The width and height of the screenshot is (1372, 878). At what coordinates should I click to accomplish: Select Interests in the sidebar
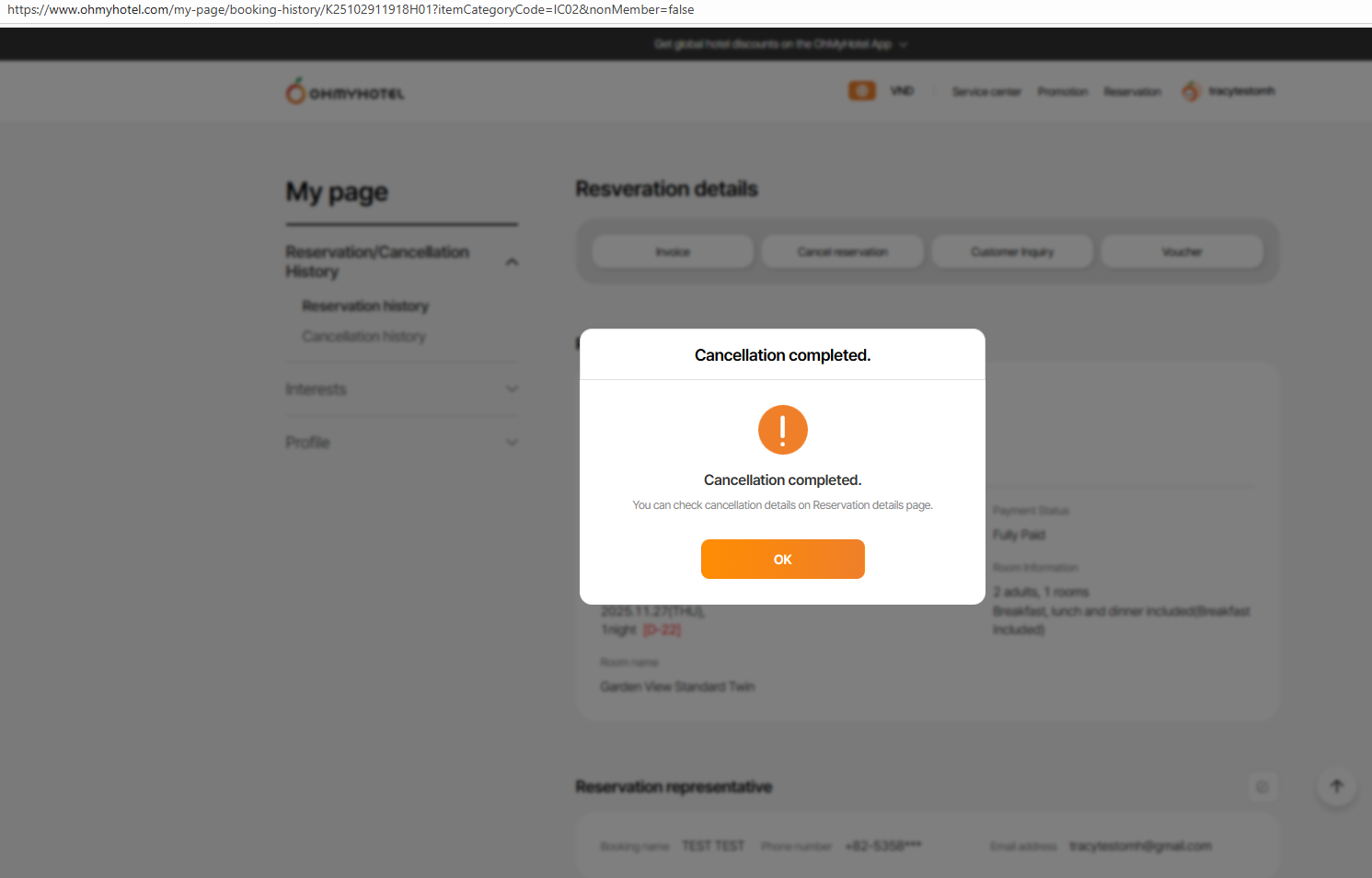click(x=316, y=389)
